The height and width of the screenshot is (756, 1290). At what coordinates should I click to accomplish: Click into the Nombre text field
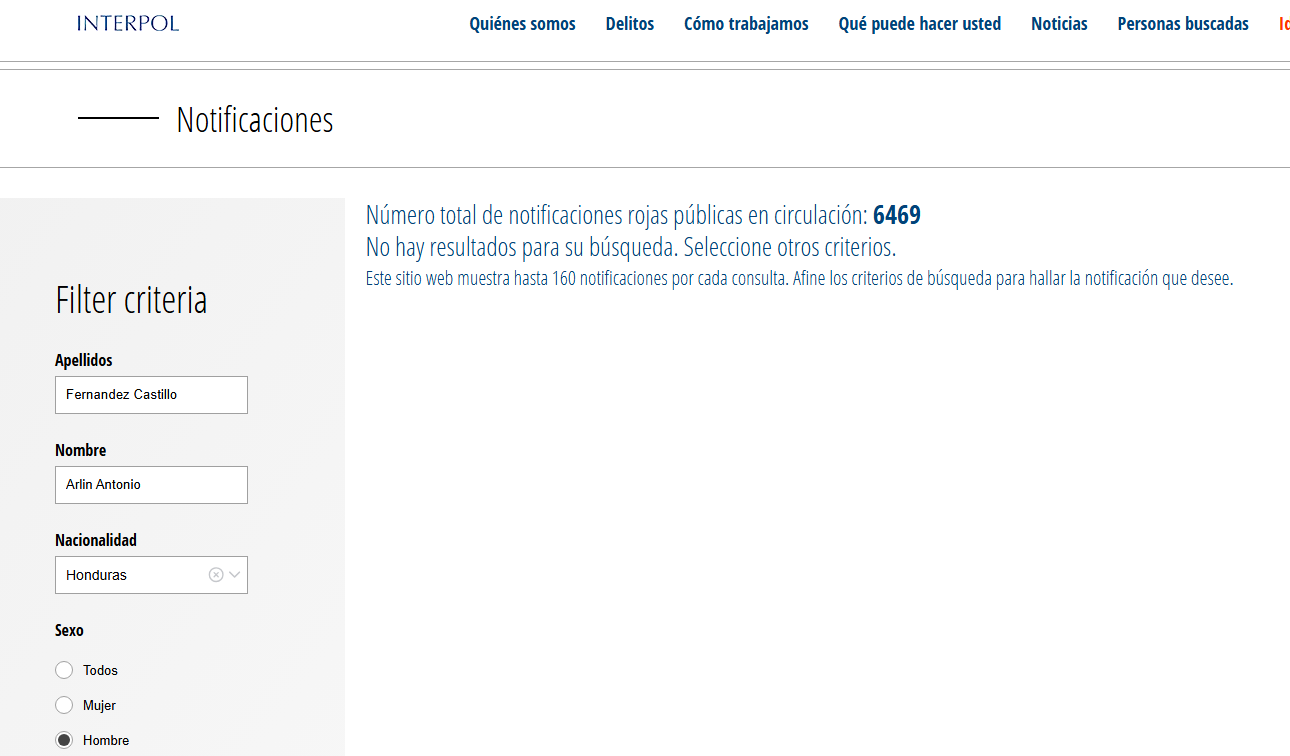point(151,485)
